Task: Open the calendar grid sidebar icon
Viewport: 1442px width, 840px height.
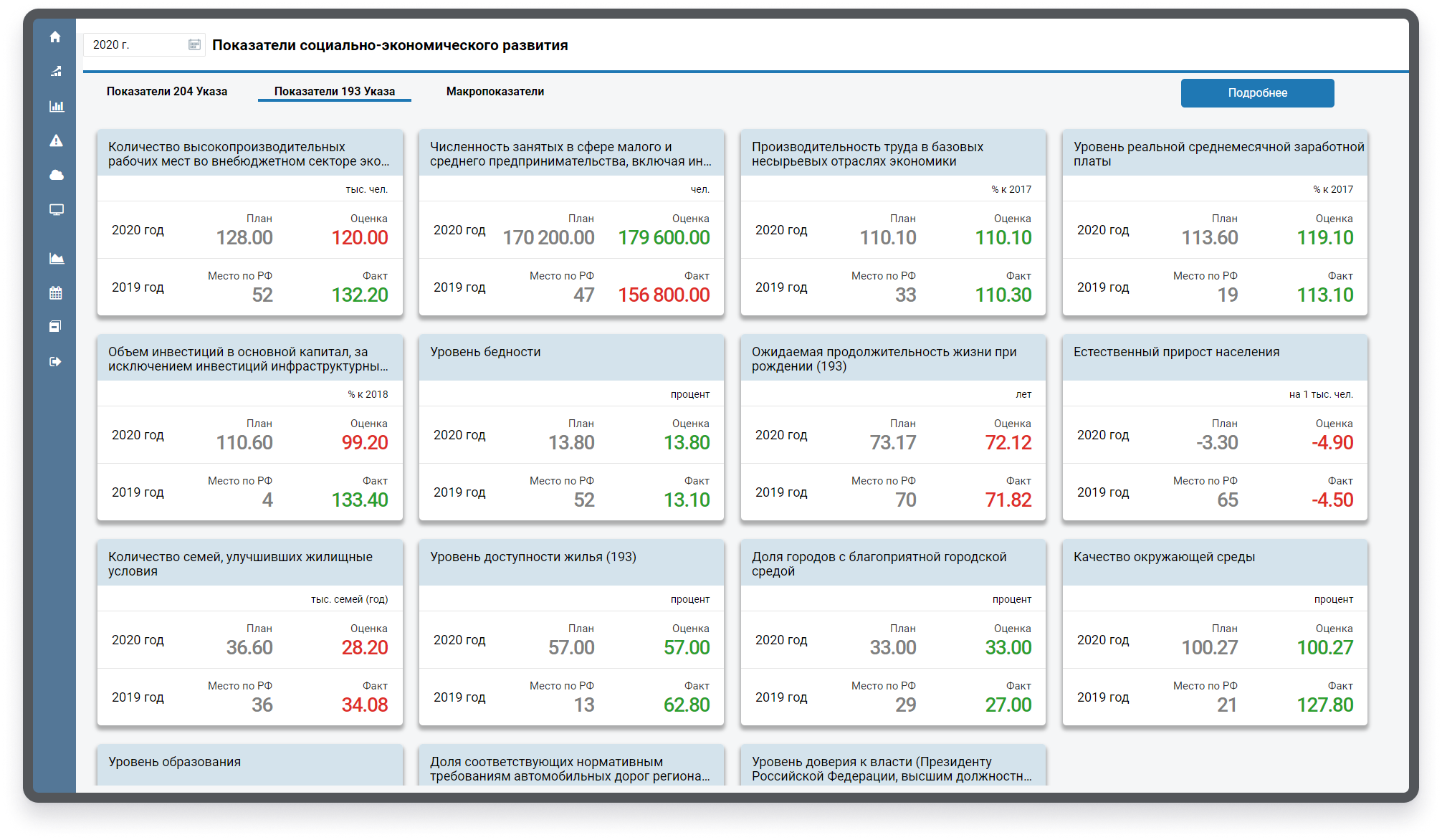Action: click(x=56, y=292)
